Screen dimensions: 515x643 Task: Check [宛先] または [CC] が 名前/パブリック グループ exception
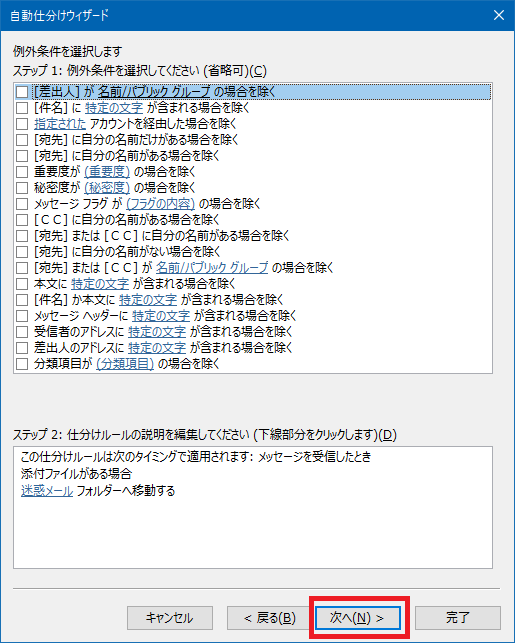coord(22,268)
